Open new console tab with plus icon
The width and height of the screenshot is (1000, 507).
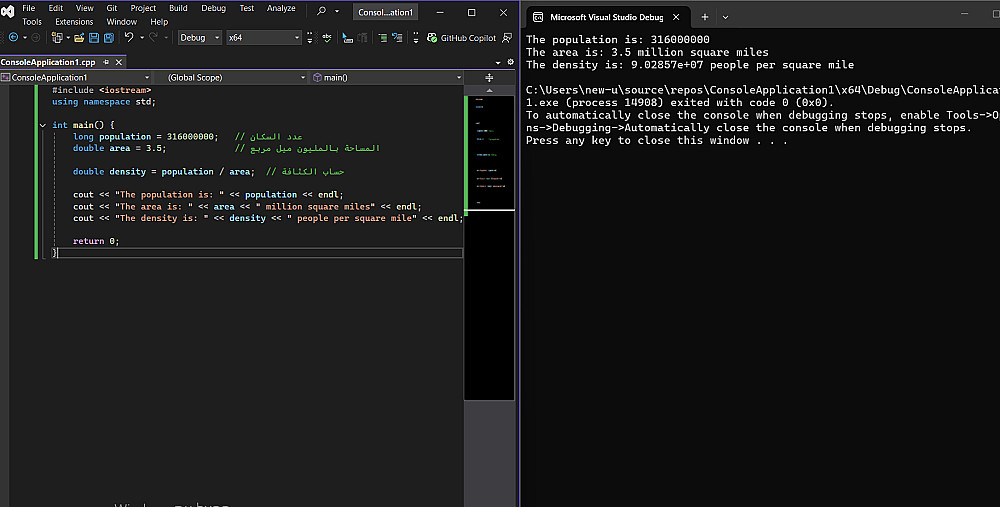[704, 17]
